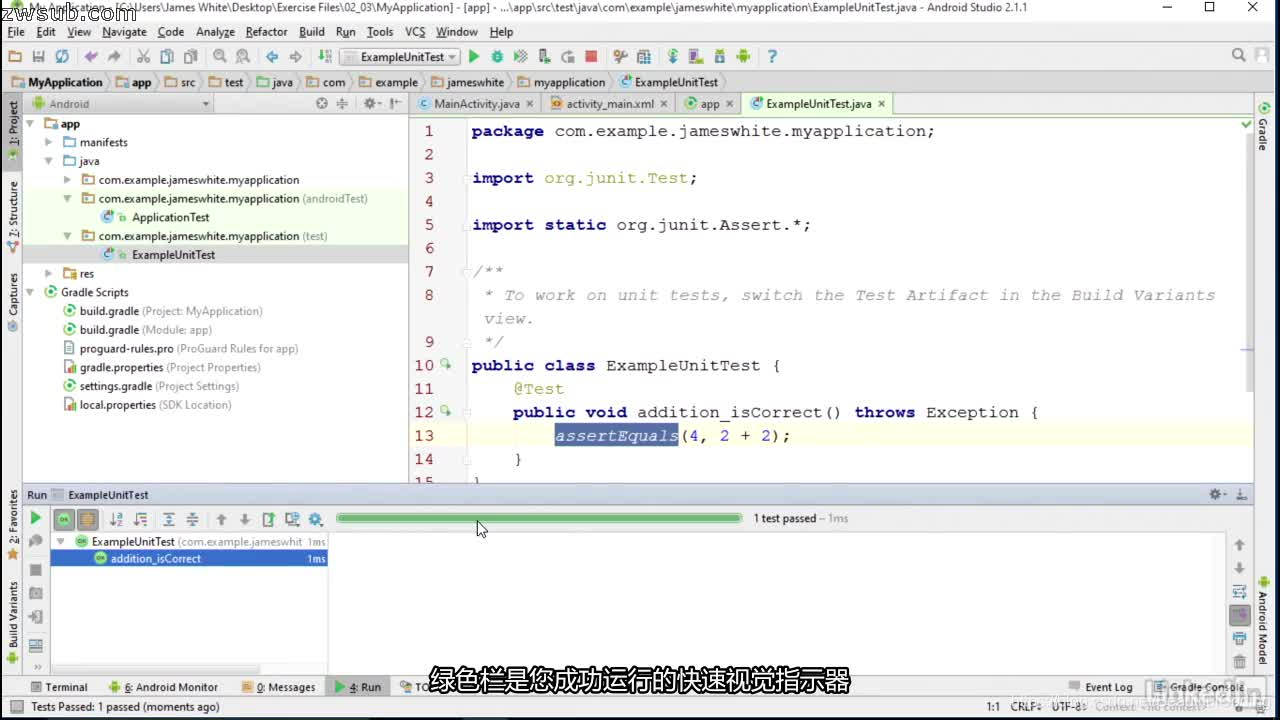Toggle show ignored tests button
Screen dimensions: 1280x720
tap(88, 519)
